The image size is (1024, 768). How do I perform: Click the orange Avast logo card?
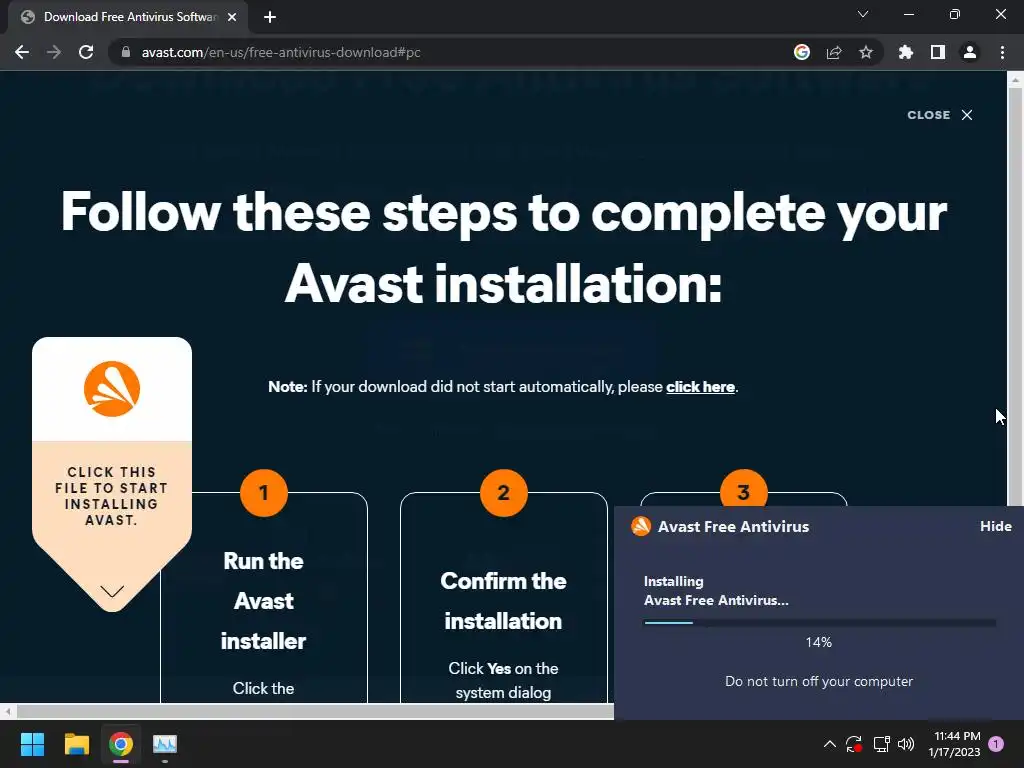pyautogui.click(x=112, y=389)
